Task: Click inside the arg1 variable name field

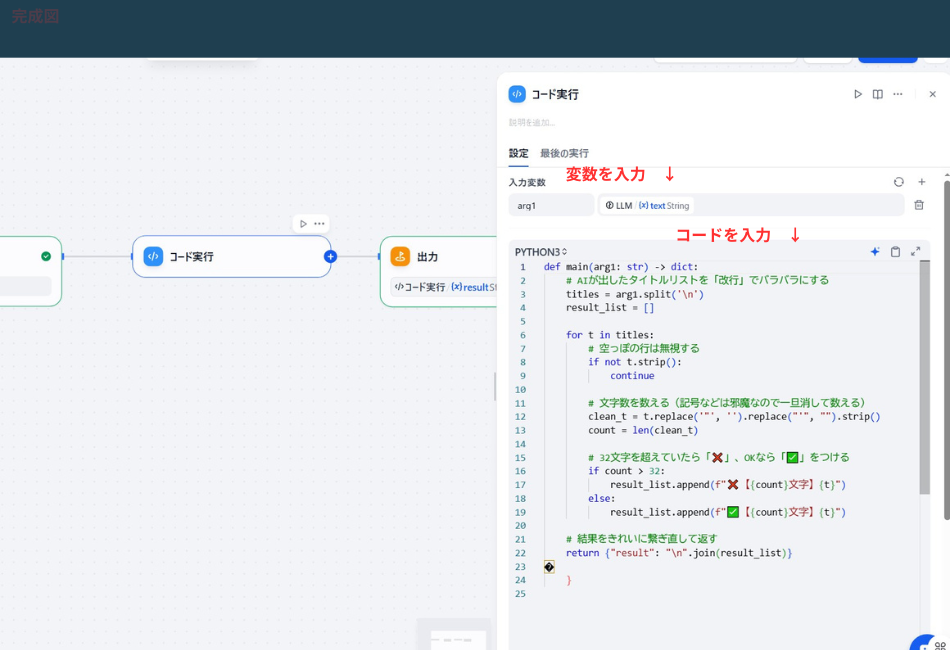Action: (550, 205)
